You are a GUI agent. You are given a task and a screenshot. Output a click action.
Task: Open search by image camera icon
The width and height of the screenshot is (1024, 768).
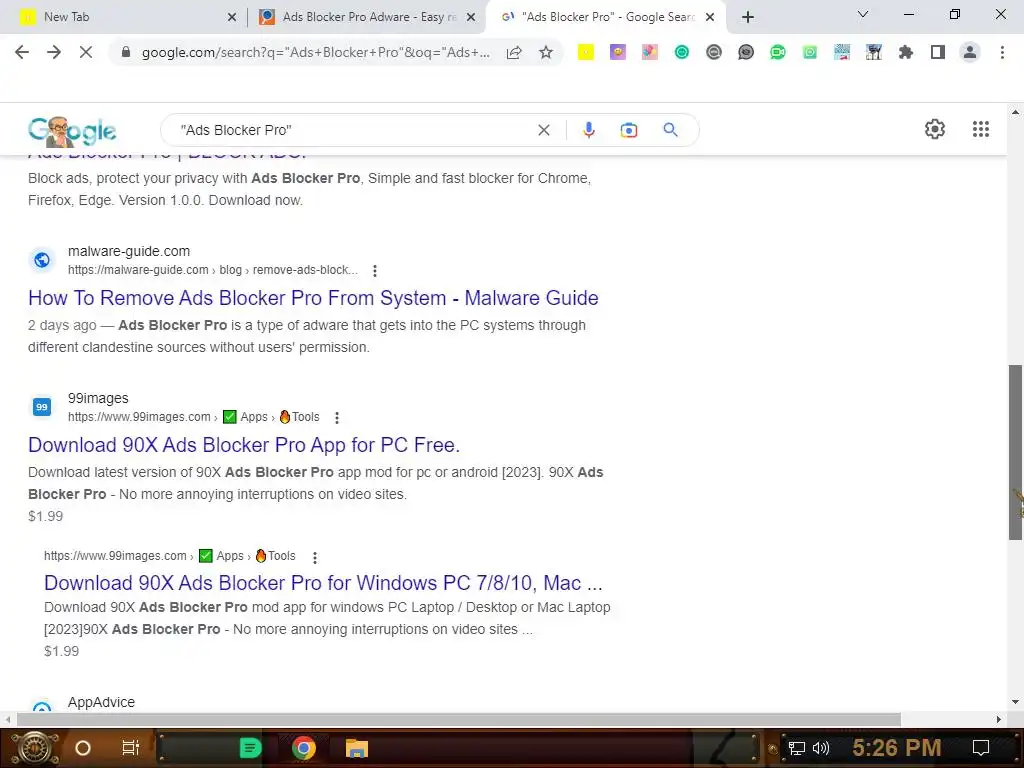pos(629,130)
